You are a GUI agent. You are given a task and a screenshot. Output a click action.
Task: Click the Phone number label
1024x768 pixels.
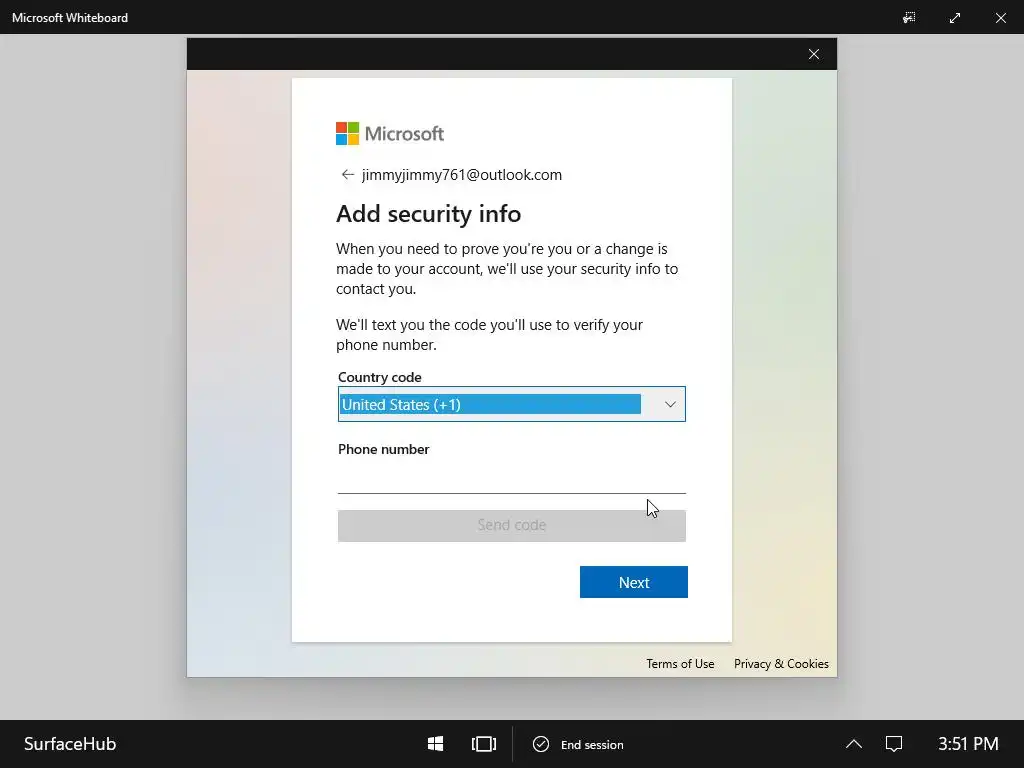coord(383,449)
